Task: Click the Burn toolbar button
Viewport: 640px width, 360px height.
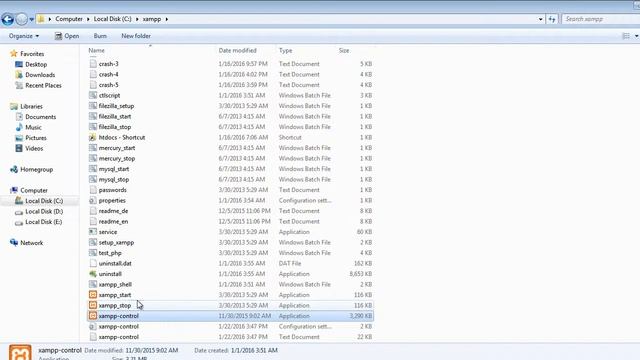Action: 100,36
